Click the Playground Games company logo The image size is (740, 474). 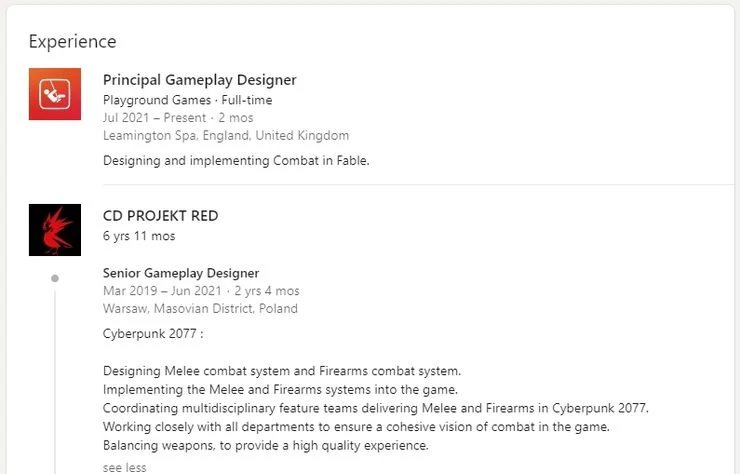(55, 94)
